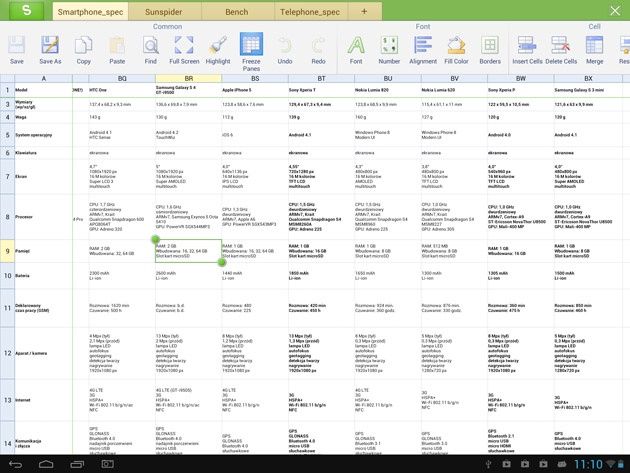Switch to the Smartphone_spec sheet tab
This screenshot has width=630, height=473.
click(90, 12)
